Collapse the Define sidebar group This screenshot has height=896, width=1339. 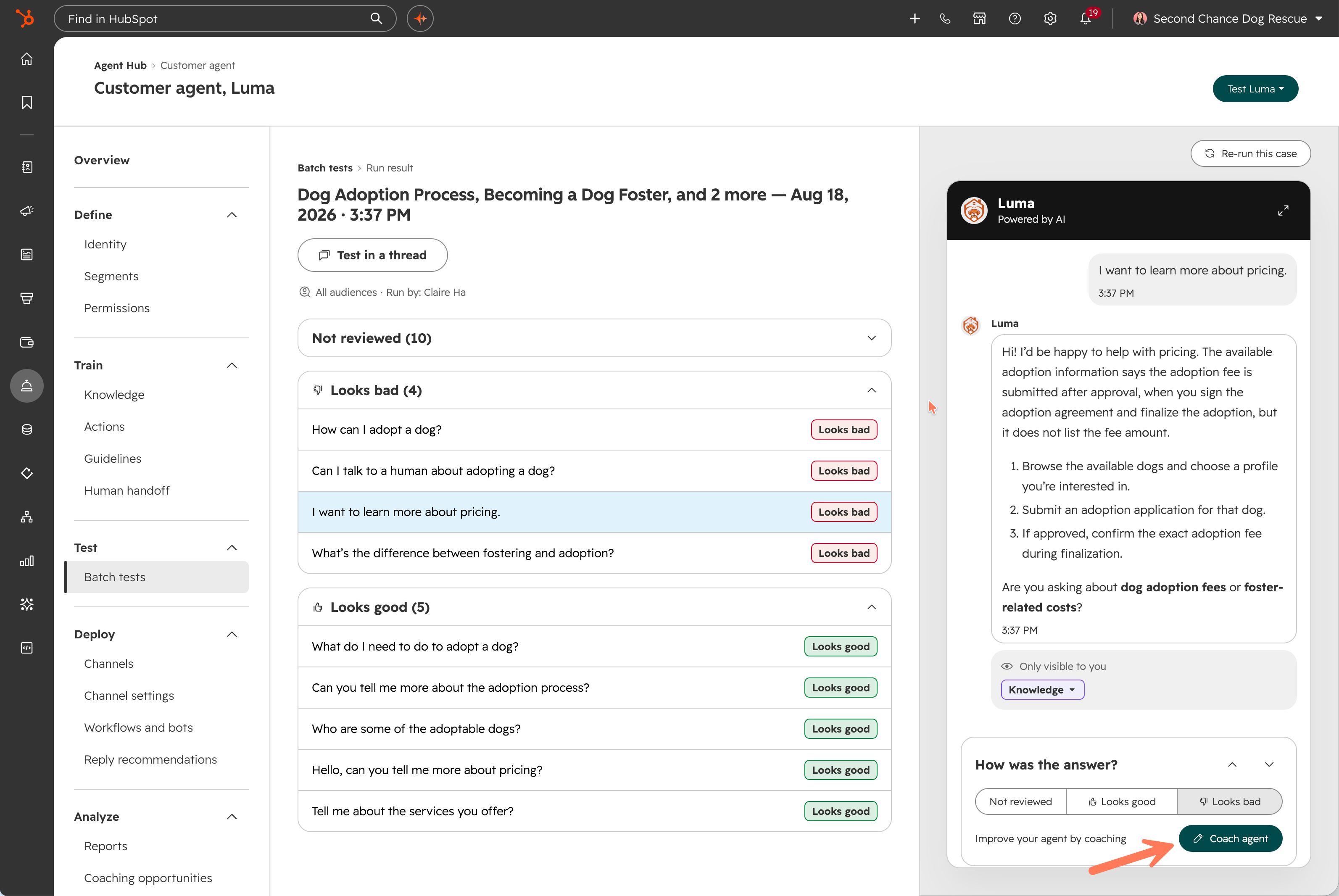coord(232,215)
